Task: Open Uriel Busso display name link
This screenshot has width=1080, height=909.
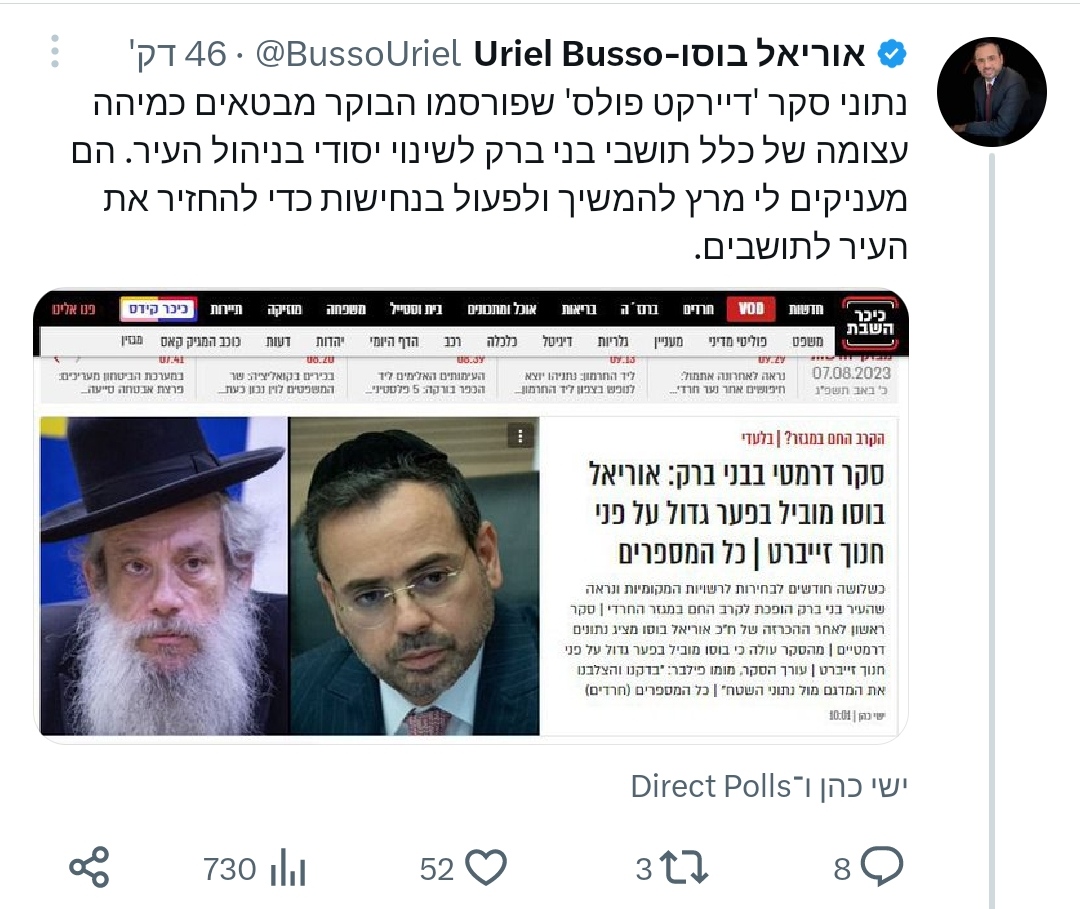Action: click(x=669, y=54)
